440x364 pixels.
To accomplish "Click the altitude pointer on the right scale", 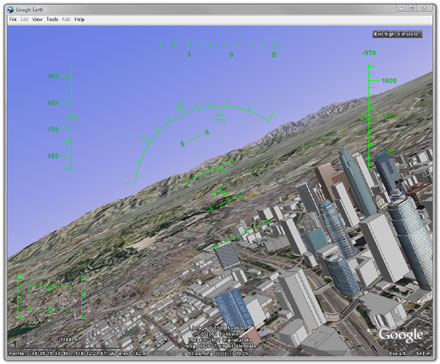I will 365,116.
